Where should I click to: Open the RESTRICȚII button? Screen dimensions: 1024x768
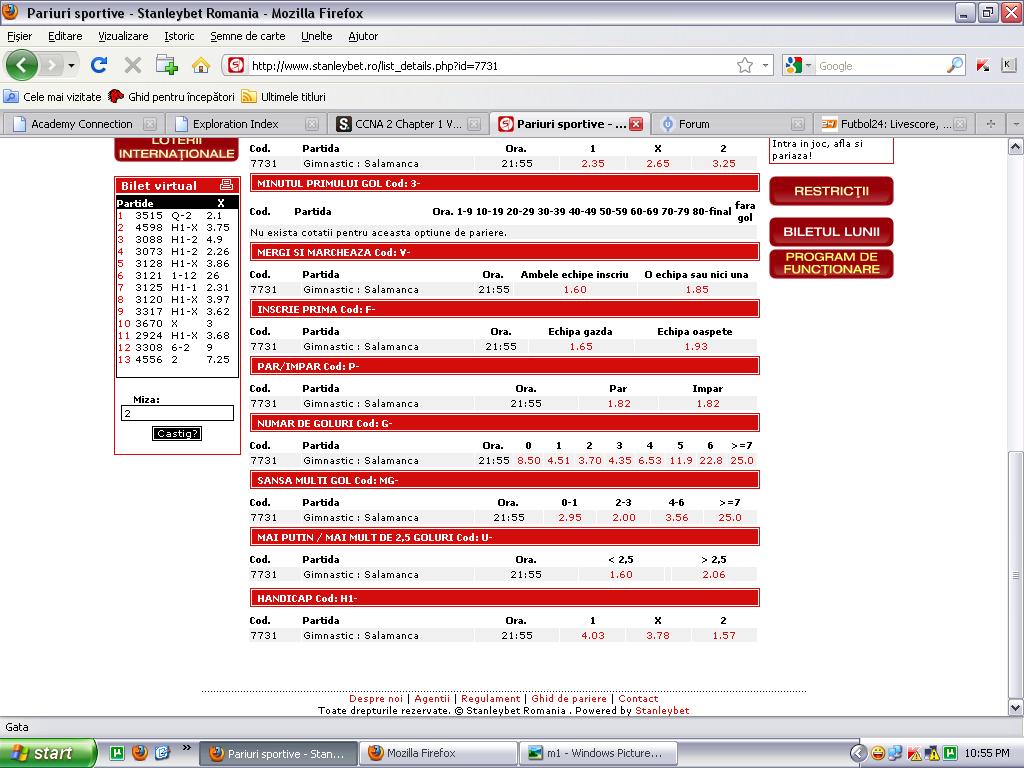pyautogui.click(x=831, y=191)
